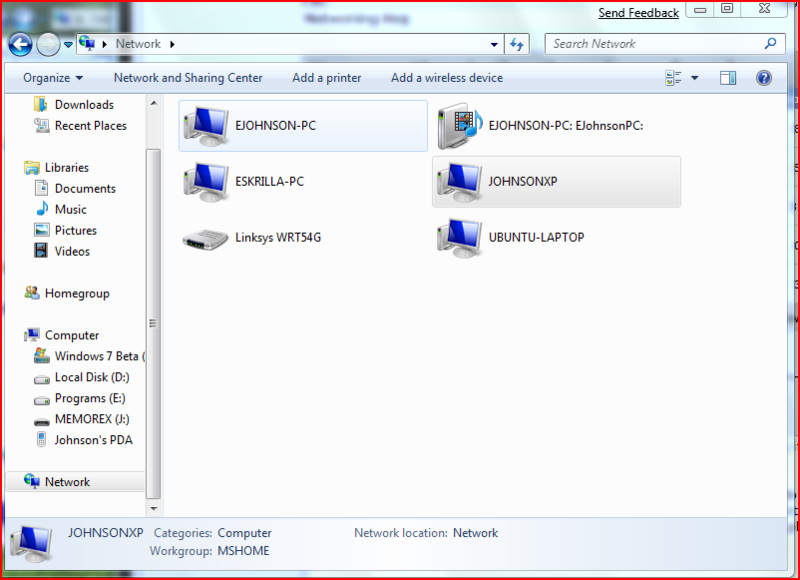This screenshot has width=800, height=580.
Task: Select the EJOHNSON-PC computer icon
Action: tap(206, 125)
